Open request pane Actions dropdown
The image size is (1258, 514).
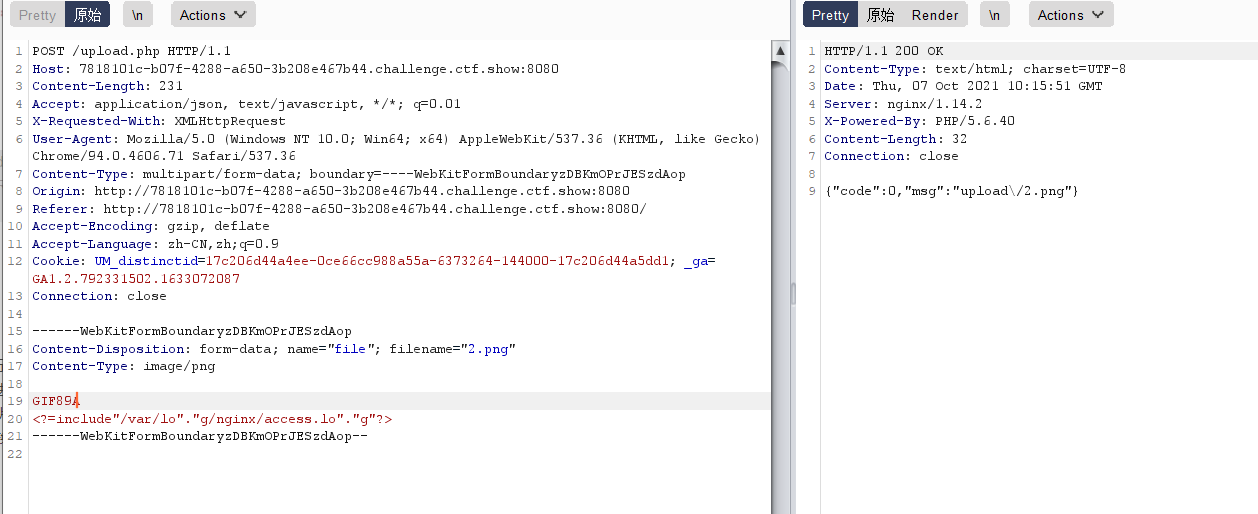[213, 15]
